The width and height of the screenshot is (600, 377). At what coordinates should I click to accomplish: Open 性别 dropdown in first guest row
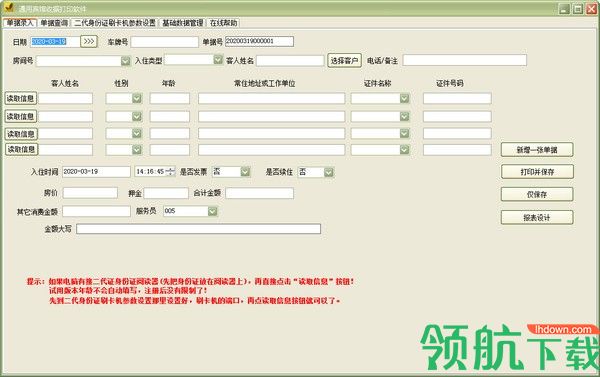click(x=137, y=98)
